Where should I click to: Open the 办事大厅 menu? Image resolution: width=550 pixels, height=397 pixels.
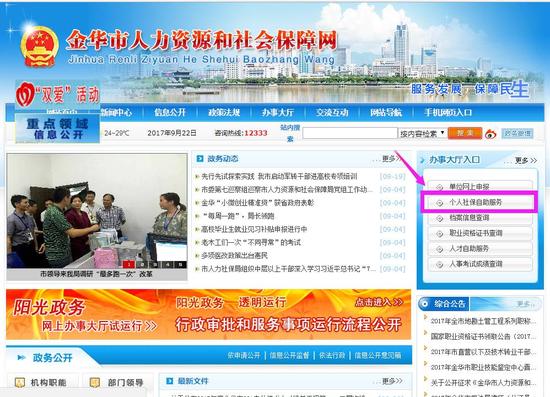click(278, 113)
